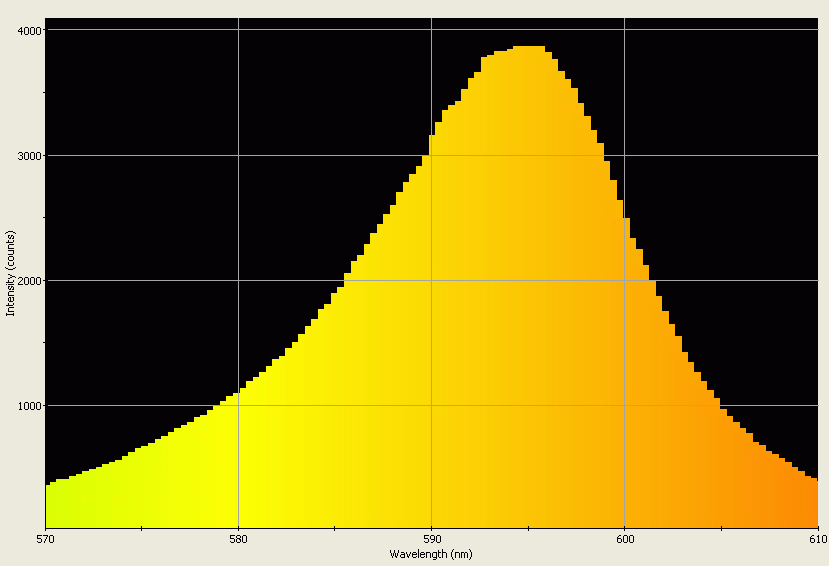Click the 590 label on the wavelength axis
The image size is (829, 566).
pos(431,540)
